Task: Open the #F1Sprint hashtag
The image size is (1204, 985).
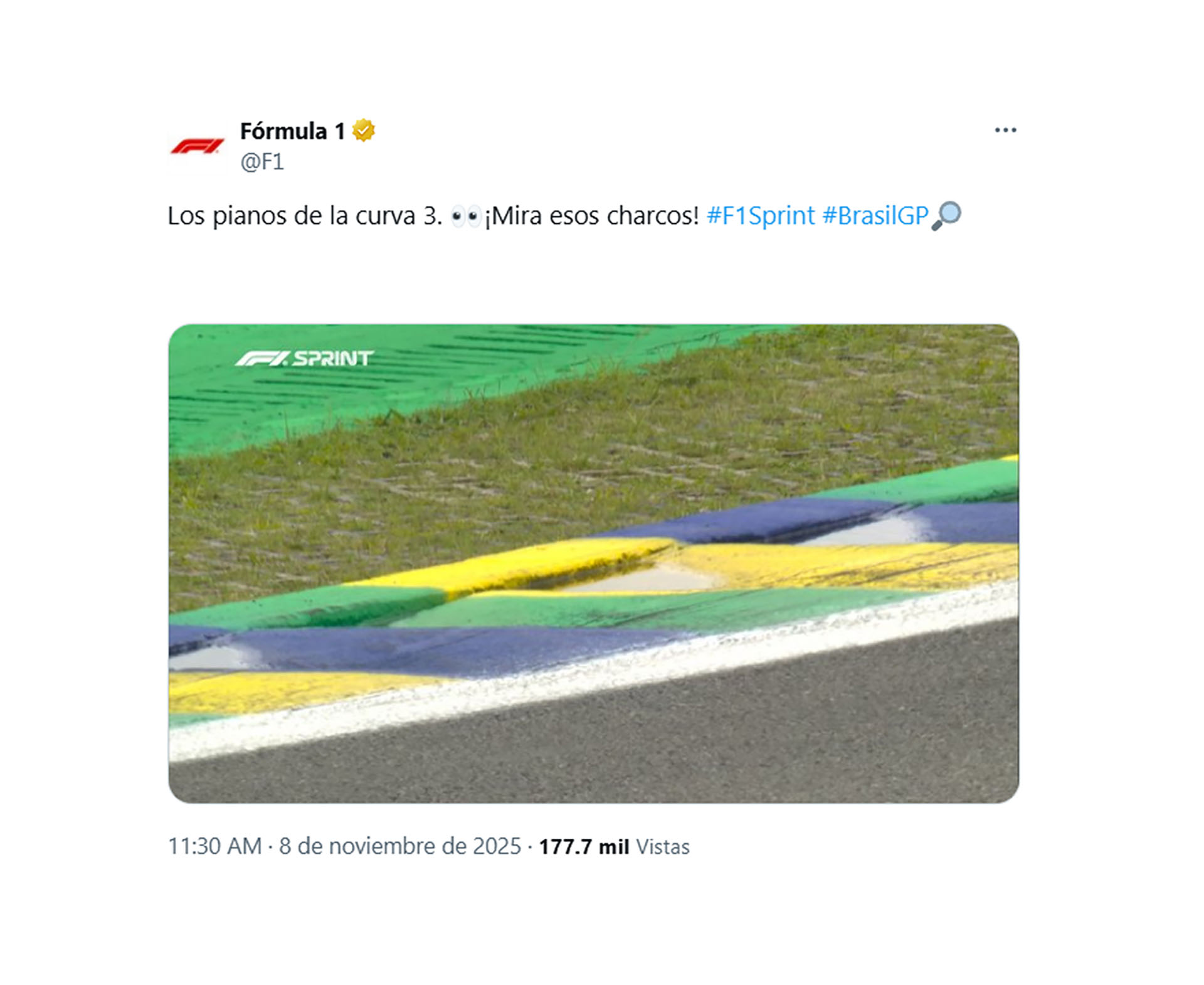Action: [761, 216]
